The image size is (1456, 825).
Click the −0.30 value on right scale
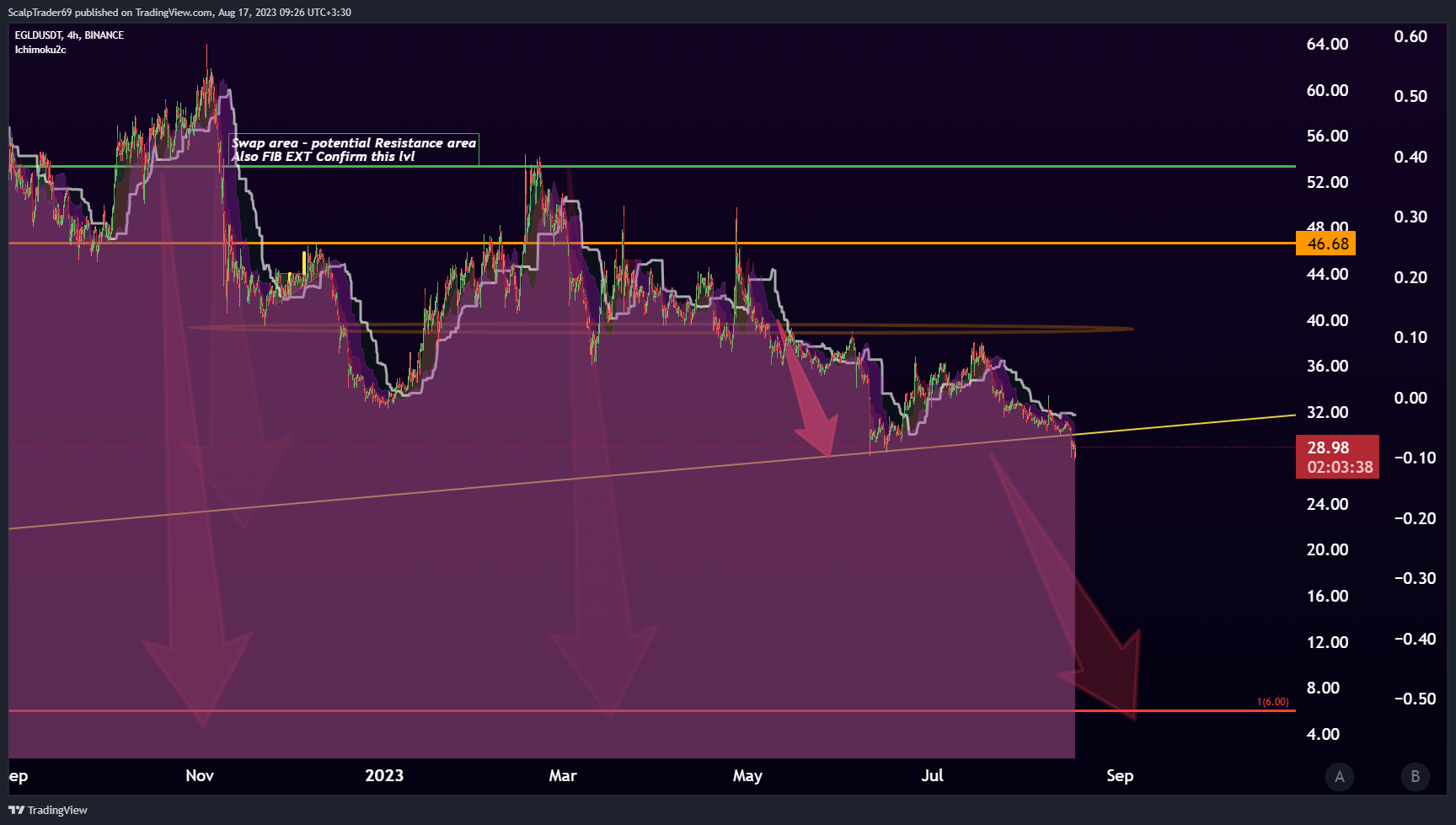(1415, 578)
